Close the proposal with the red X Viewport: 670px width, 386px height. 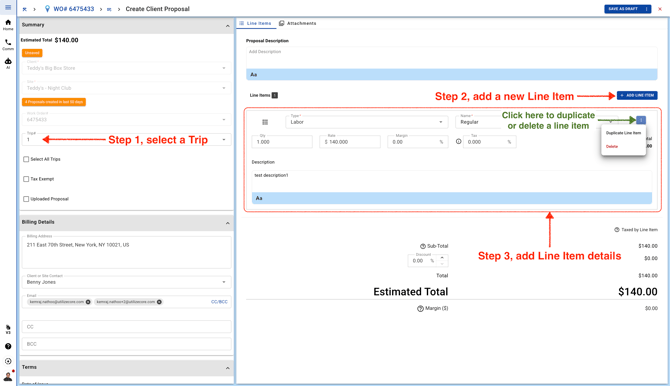point(660,9)
